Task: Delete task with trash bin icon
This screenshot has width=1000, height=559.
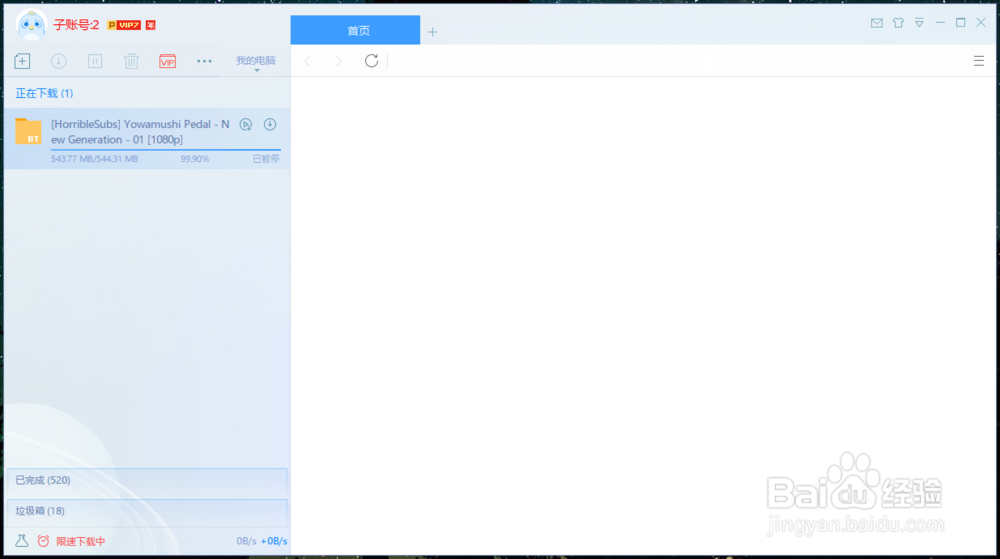Action: click(131, 61)
